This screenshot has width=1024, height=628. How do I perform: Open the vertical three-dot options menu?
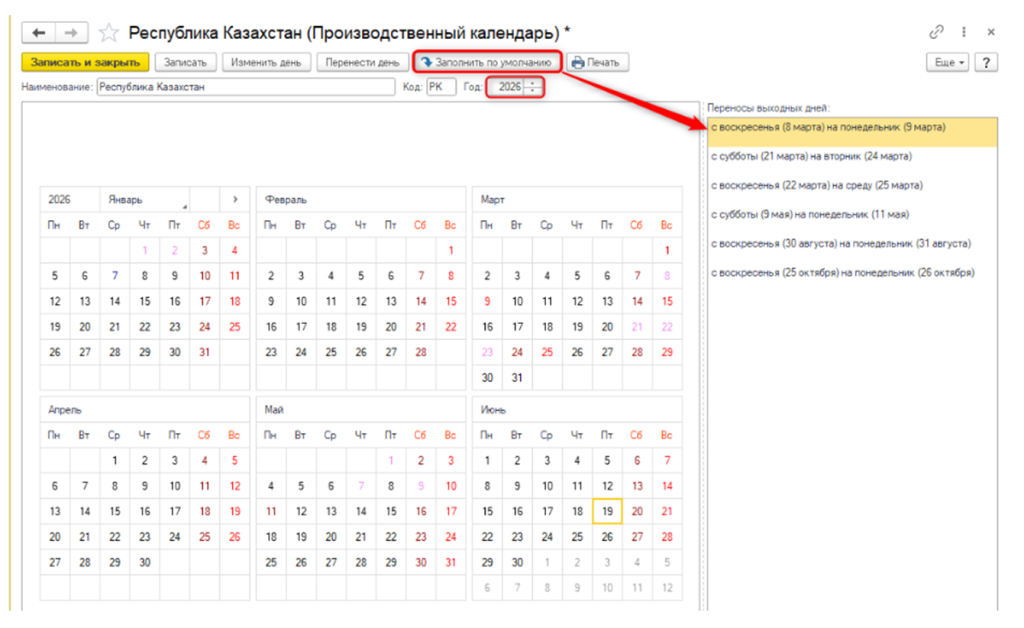[964, 32]
